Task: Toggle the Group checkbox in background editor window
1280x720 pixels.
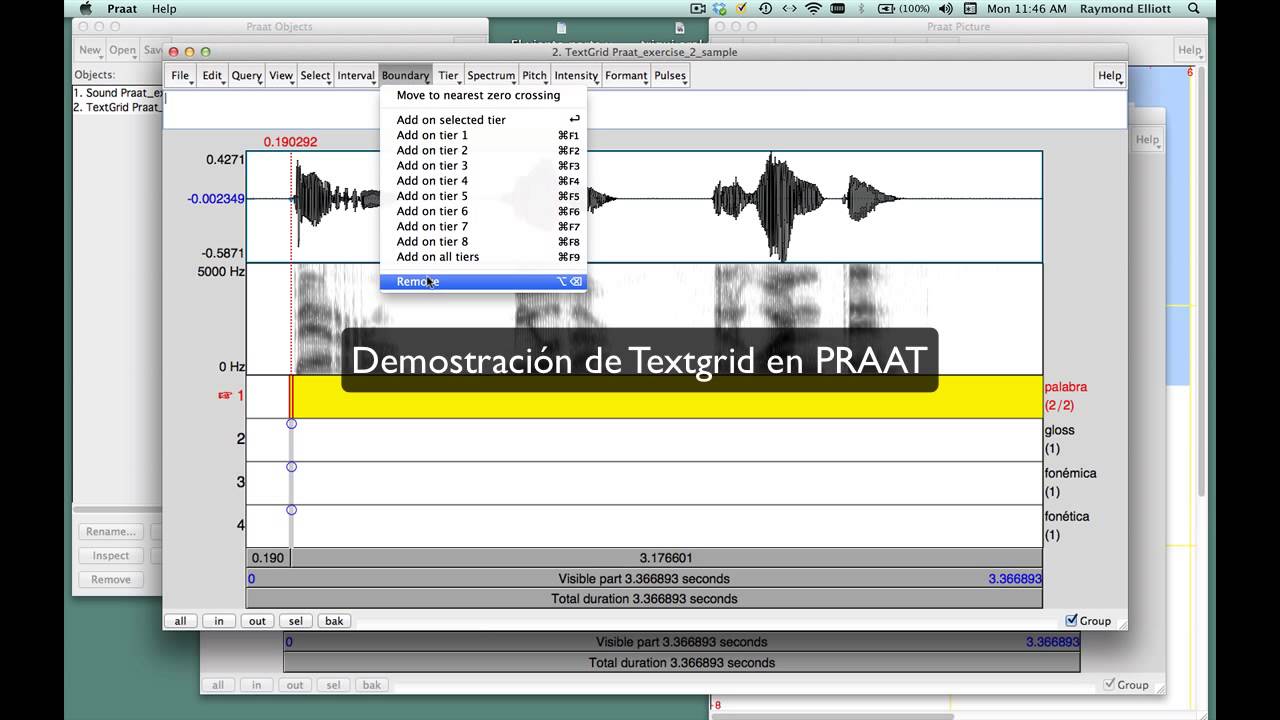Action: pos(1110,684)
